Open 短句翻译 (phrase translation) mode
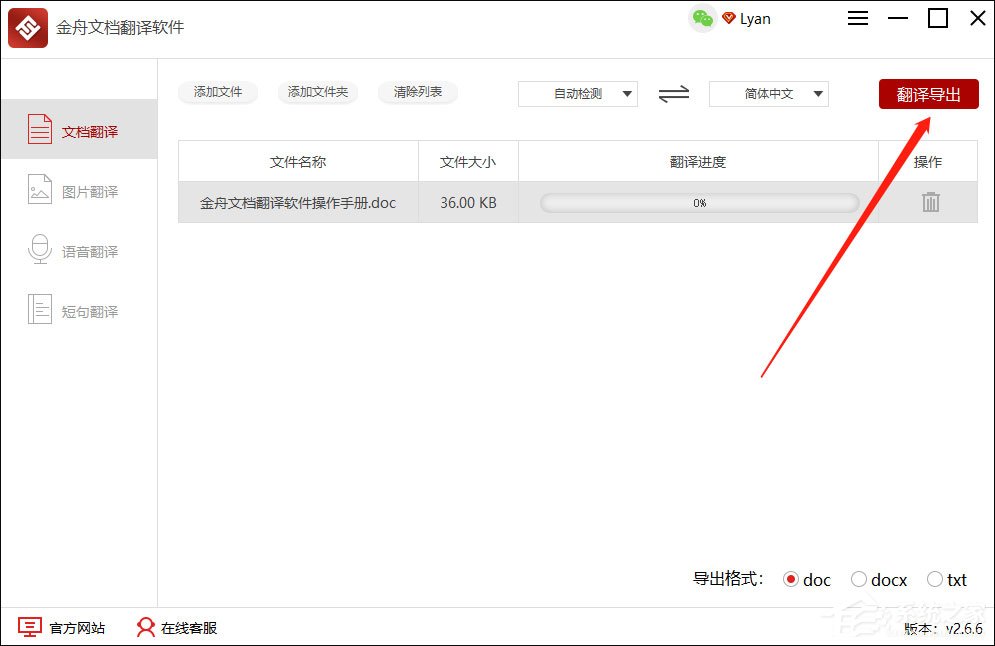Viewport: 995px width, 646px height. 79,310
